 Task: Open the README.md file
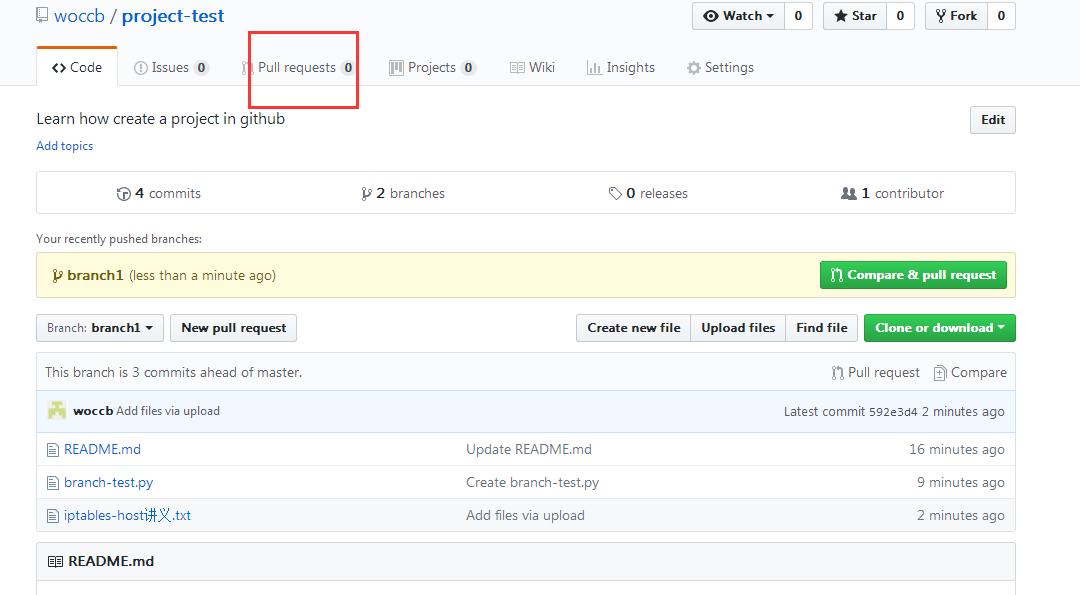103,450
